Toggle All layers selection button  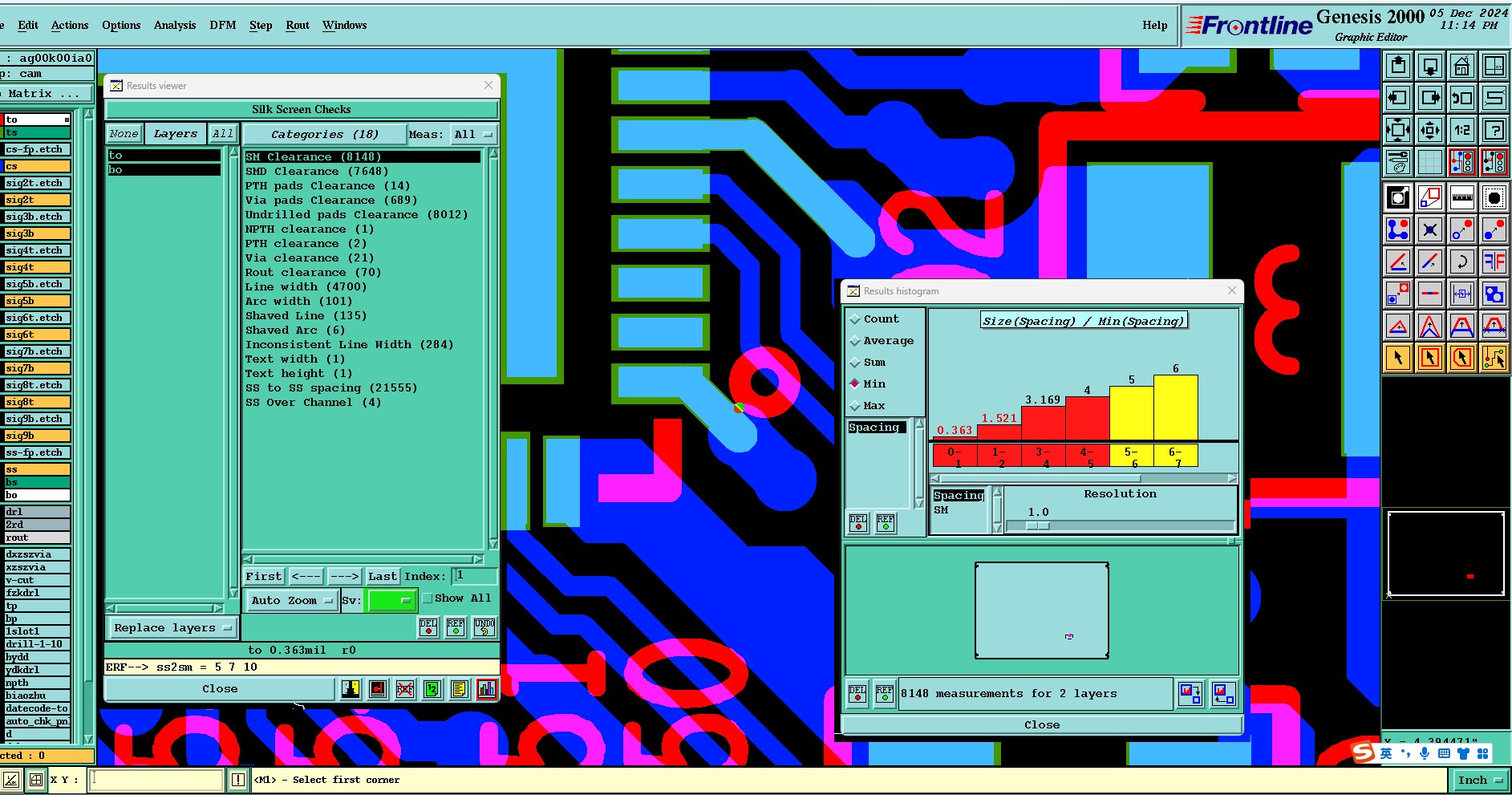coord(223,134)
